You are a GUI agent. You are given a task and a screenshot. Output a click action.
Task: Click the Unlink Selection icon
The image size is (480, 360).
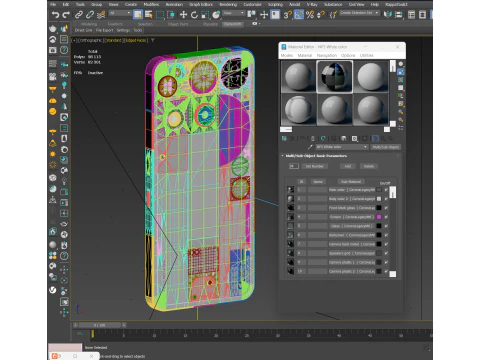tap(90, 14)
